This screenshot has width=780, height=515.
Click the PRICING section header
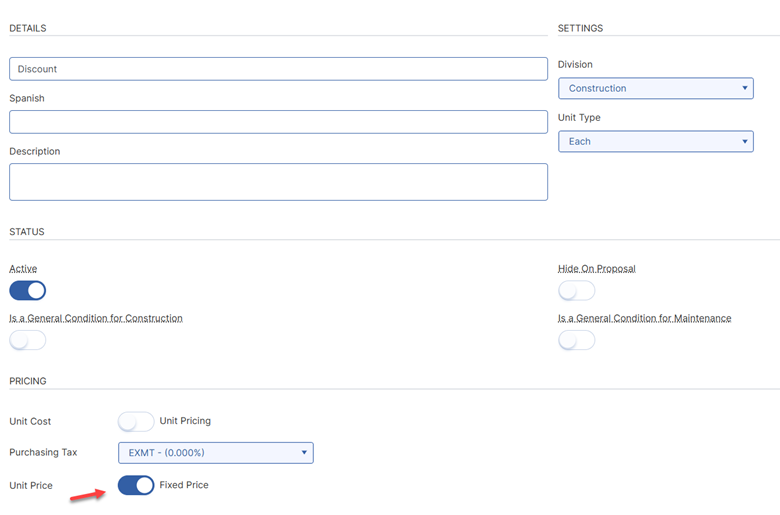[x=28, y=381]
